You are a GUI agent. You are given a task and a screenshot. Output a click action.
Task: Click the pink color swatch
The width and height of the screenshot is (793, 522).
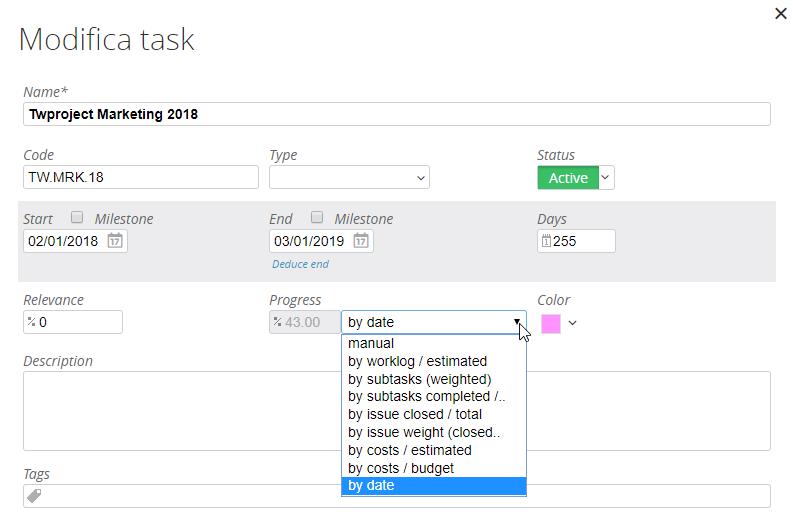coord(551,323)
